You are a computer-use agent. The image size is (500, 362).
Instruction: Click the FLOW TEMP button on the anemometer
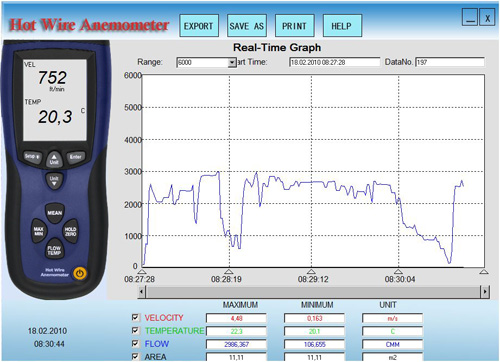click(54, 250)
